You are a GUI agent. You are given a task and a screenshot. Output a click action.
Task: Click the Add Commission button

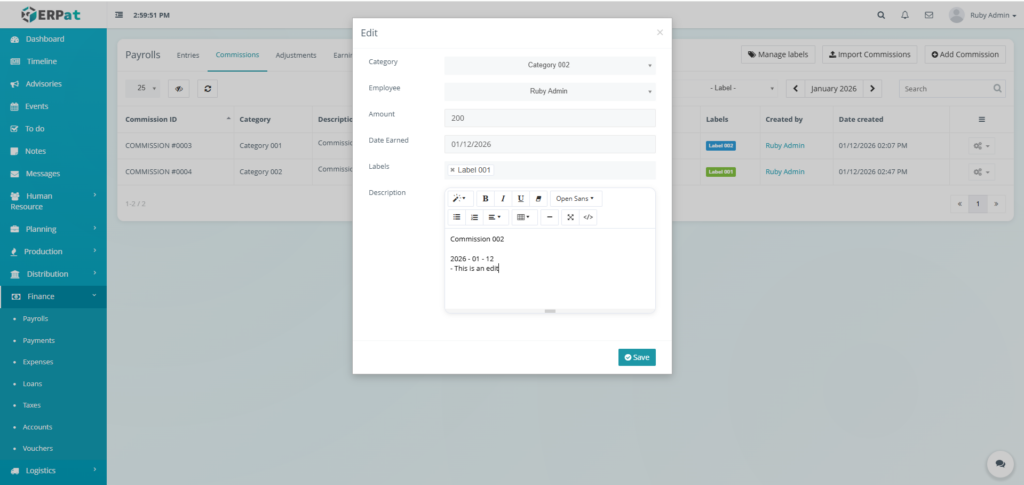(x=965, y=54)
